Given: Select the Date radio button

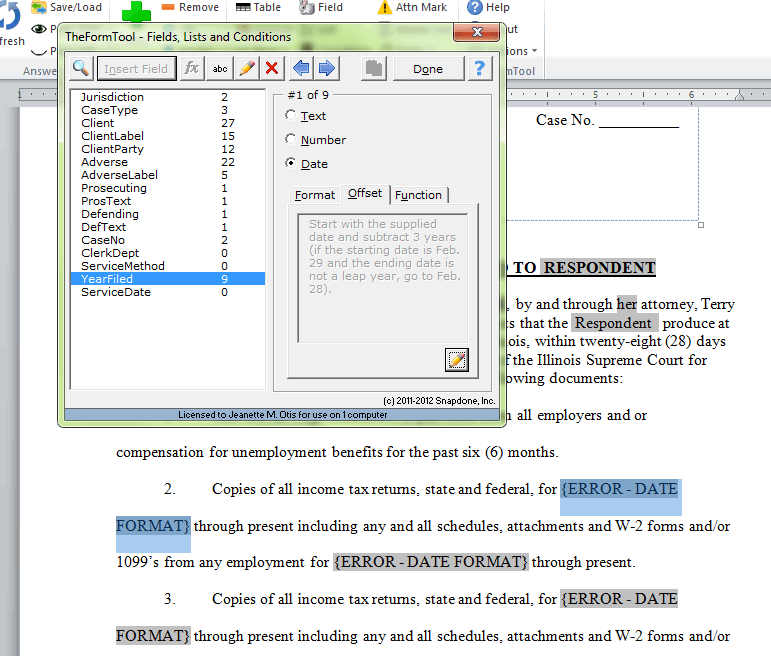Looking at the screenshot, I should pyautogui.click(x=292, y=164).
